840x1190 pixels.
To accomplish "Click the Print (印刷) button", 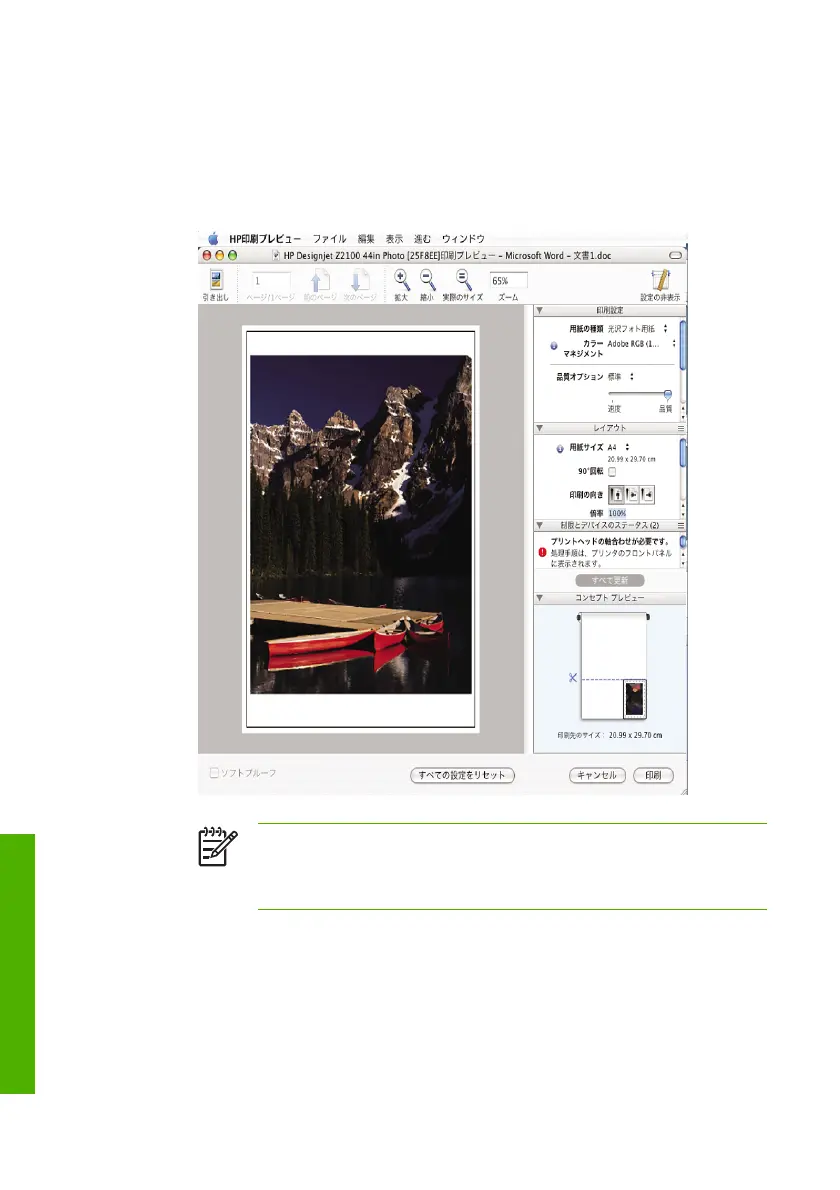I will [x=653, y=775].
